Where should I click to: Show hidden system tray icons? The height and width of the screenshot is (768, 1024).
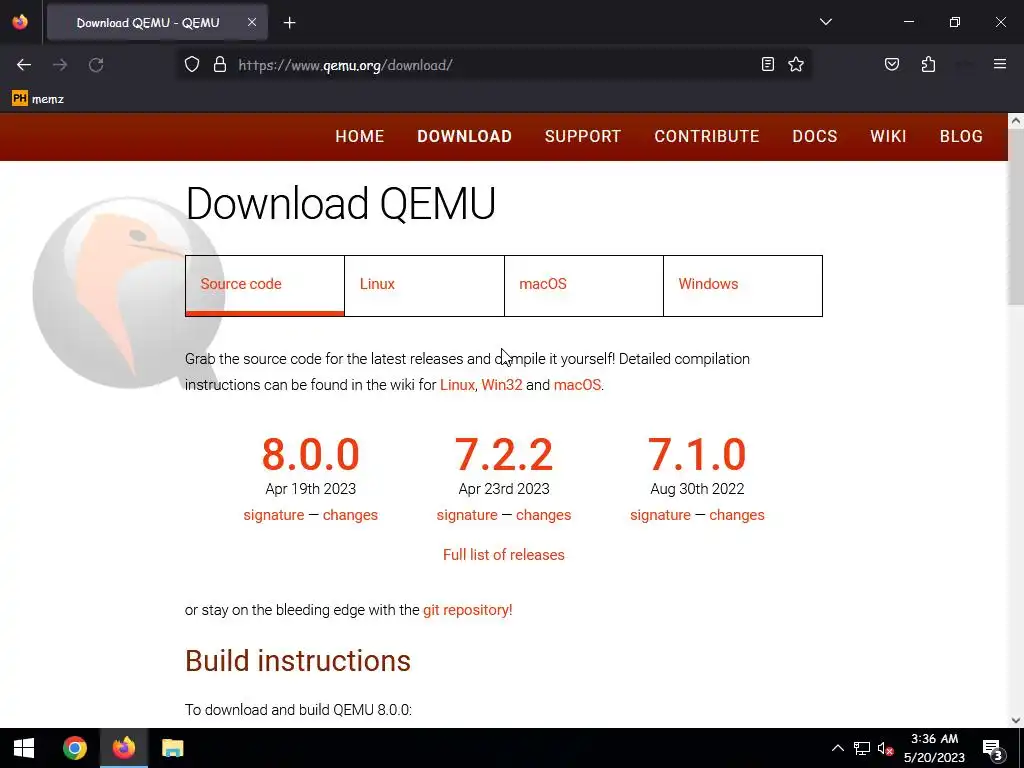pyautogui.click(x=837, y=748)
